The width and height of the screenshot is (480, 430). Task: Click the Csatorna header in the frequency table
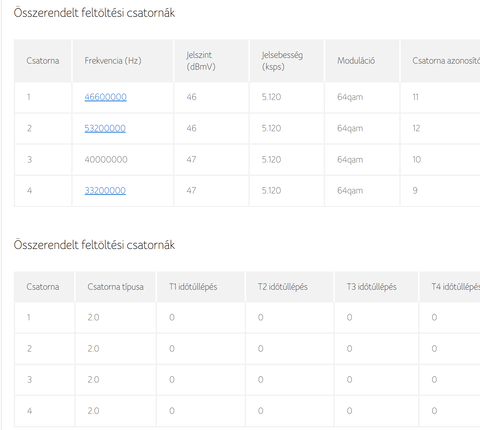[x=43, y=61]
